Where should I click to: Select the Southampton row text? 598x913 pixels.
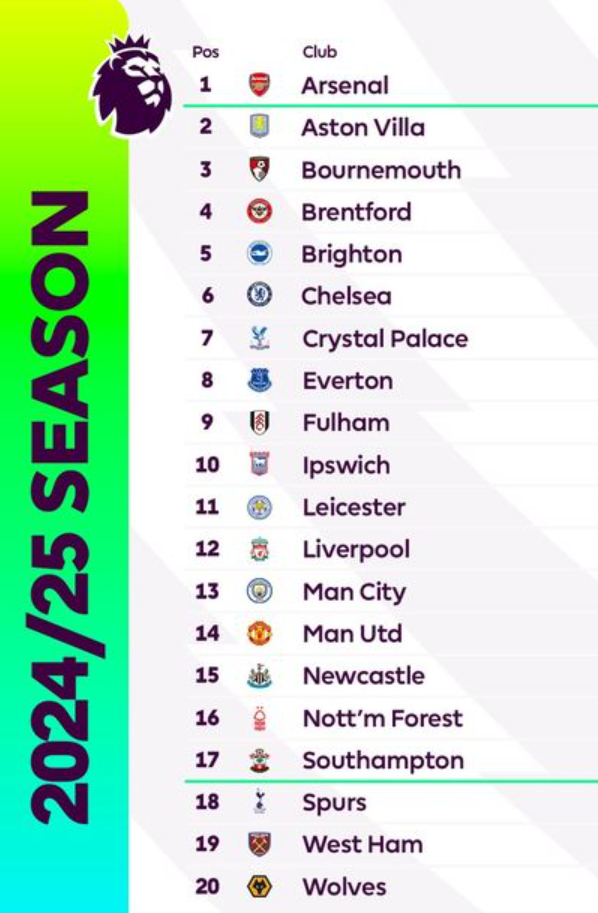(383, 761)
